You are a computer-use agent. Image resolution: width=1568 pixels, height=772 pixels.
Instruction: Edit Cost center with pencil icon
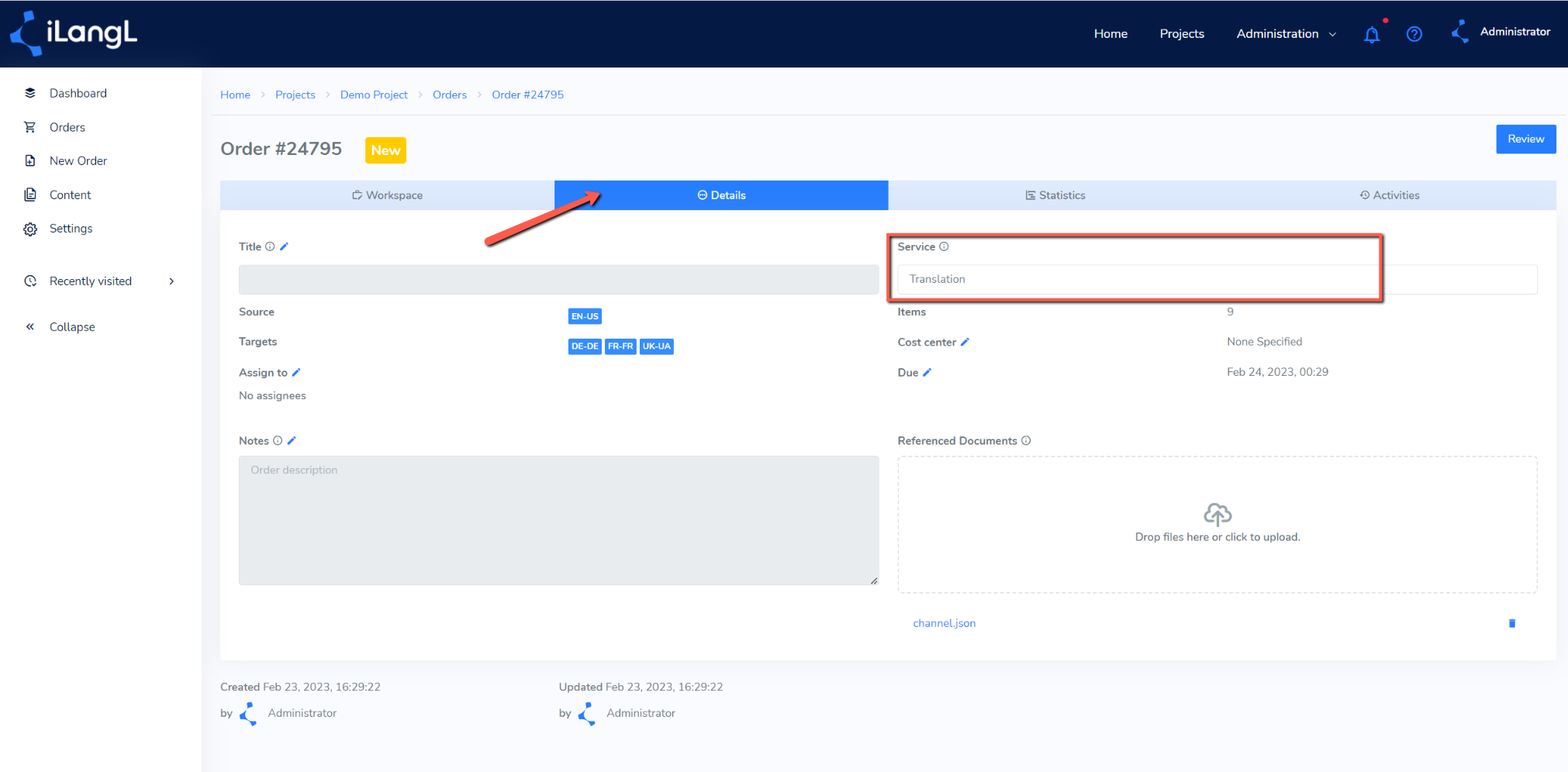click(965, 342)
